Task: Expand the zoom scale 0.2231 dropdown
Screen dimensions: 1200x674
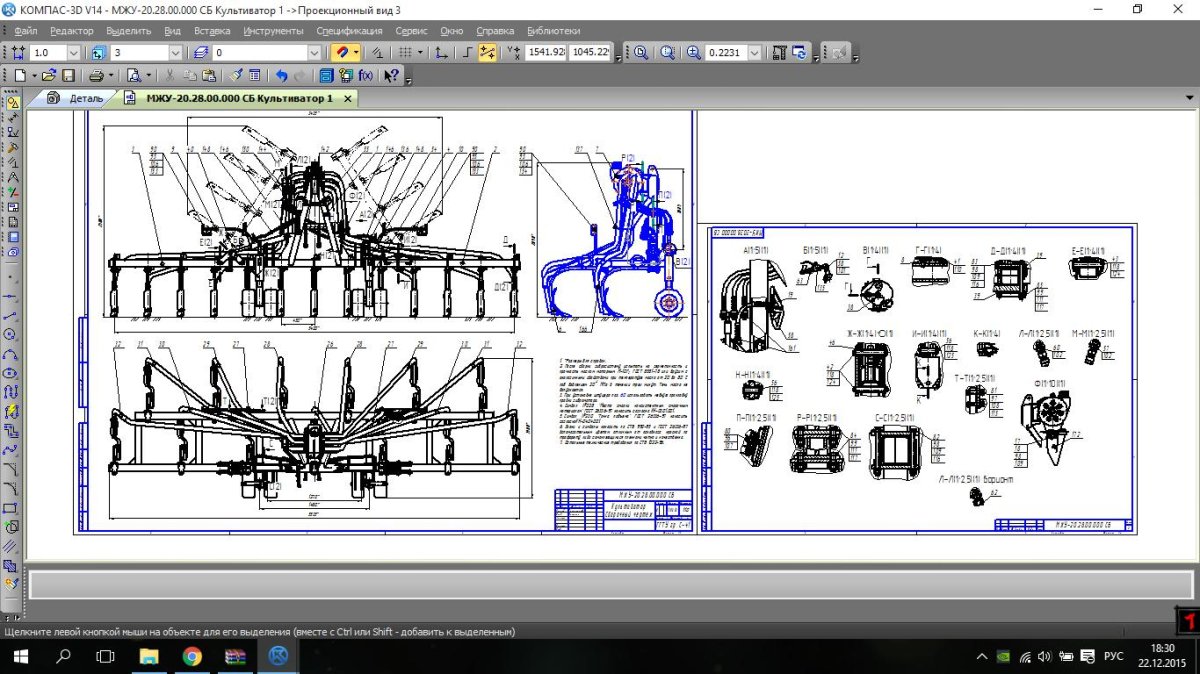Action: pyautogui.click(x=754, y=52)
